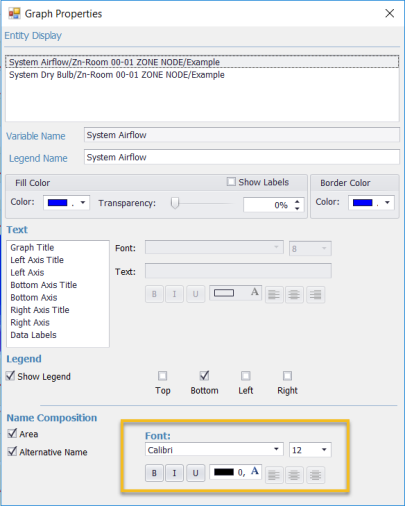The height and width of the screenshot is (506, 405).
Task: Click Graph Properties window app icon
Action: [x=14, y=14]
